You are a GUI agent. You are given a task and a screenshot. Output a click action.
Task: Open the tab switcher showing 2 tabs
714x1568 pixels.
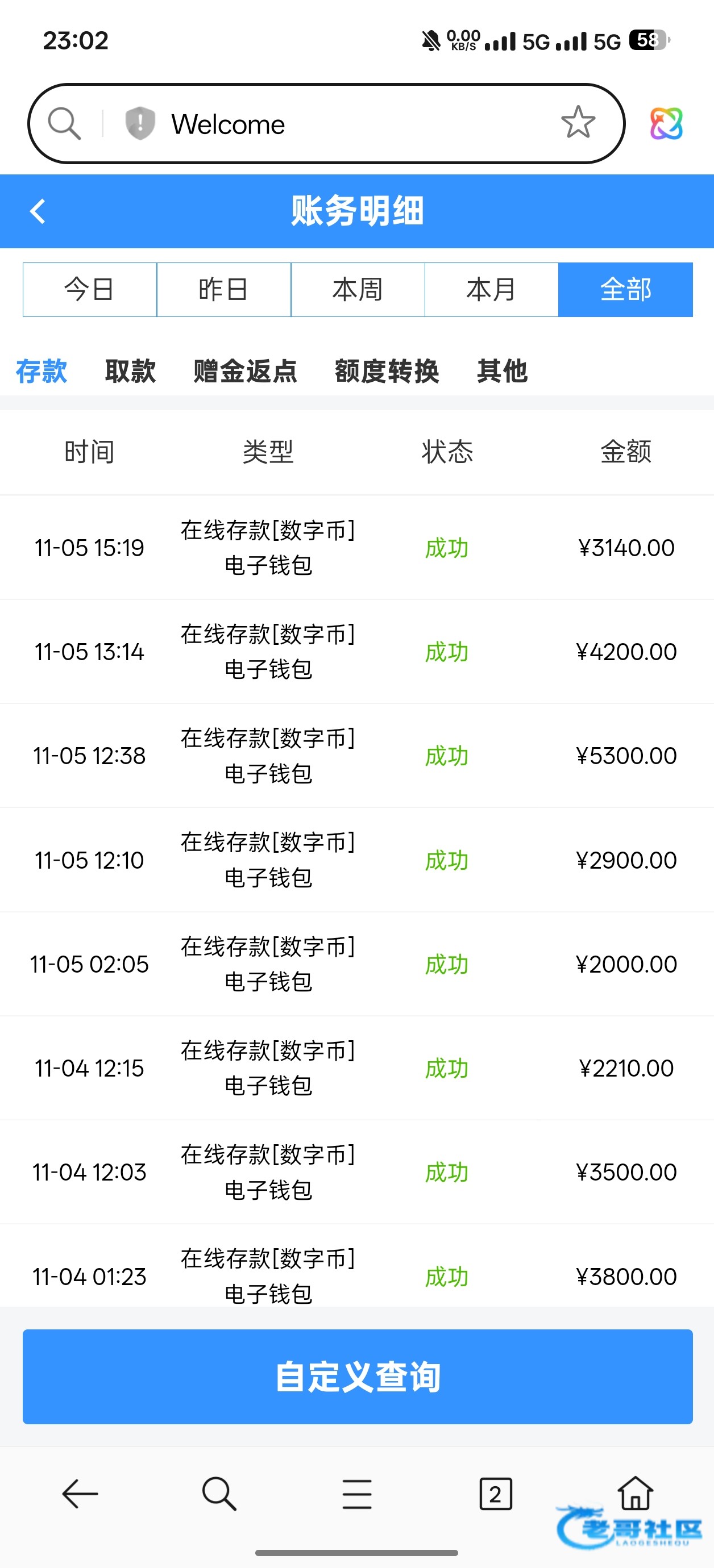pos(495,1494)
